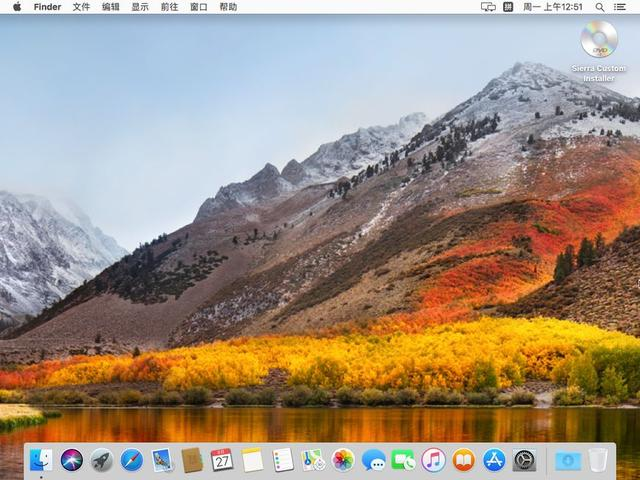Screen dimensions: 640x480
Task: Open Spotlight search magnifier
Action: [x=600, y=7]
